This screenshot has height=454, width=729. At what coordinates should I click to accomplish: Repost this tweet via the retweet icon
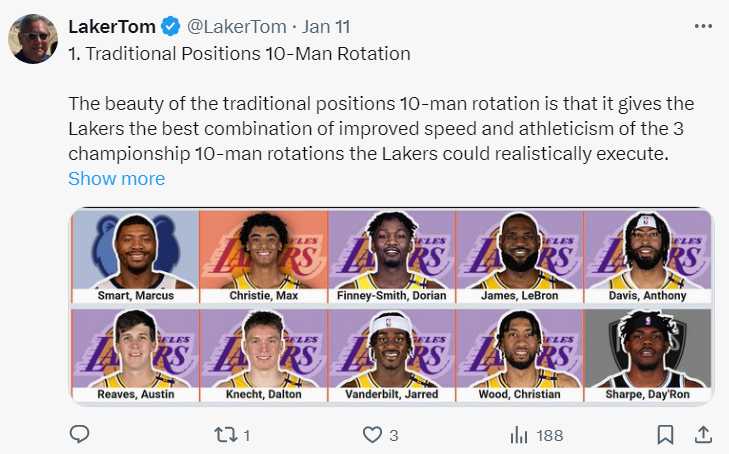(226, 435)
